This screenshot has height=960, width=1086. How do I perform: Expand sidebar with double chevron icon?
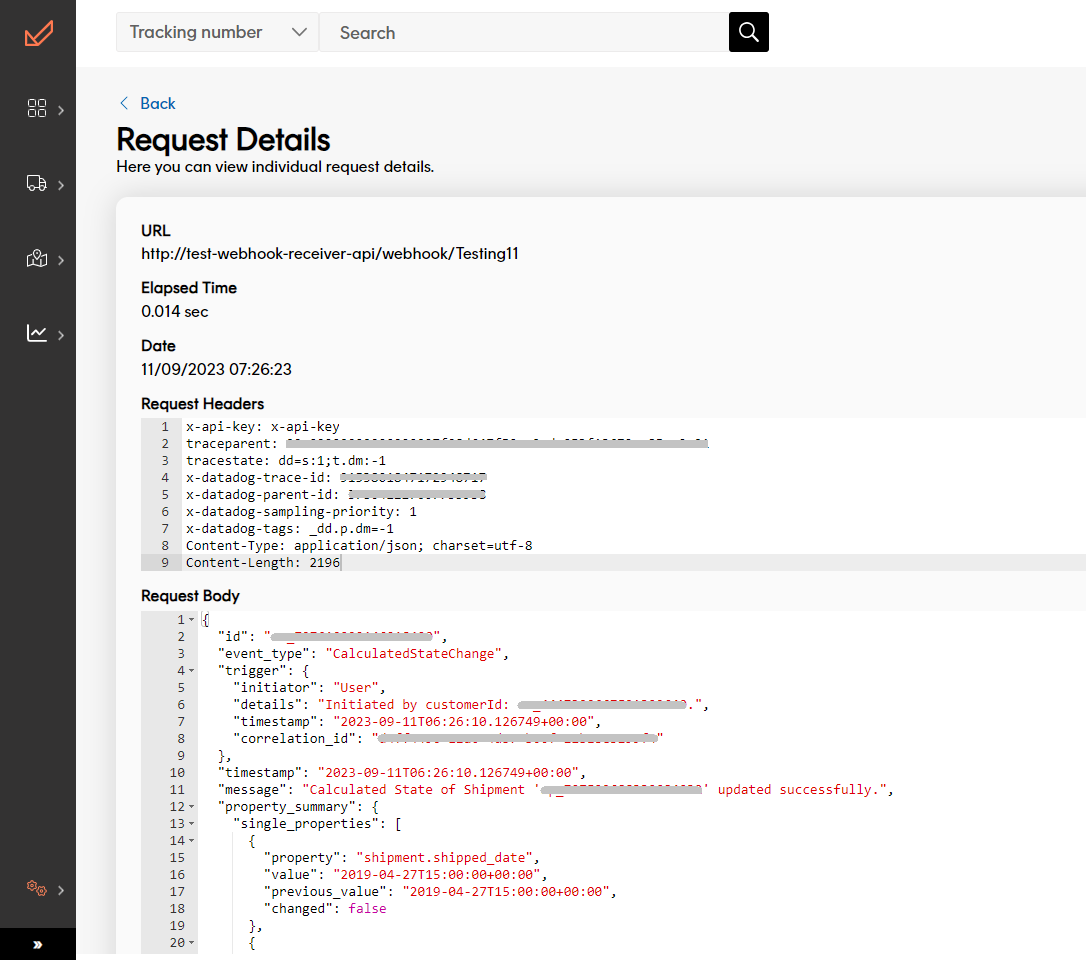(38, 944)
